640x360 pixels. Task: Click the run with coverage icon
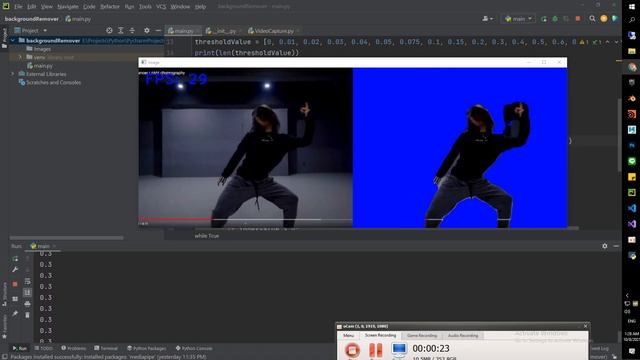[566, 19]
